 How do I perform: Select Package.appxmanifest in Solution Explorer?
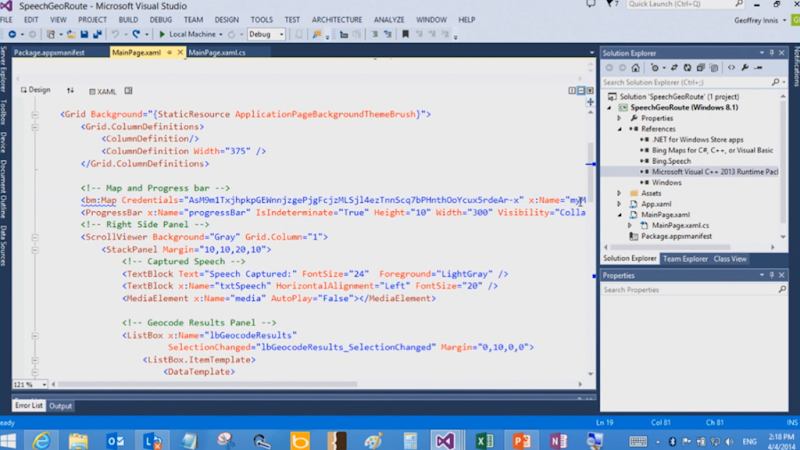pyautogui.click(x=676, y=236)
